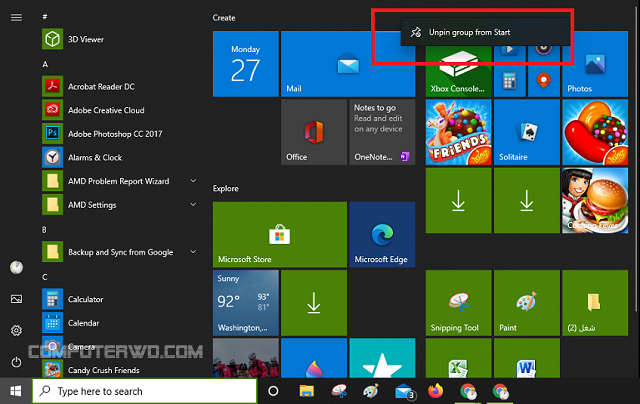The height and width of the screenshot is (404, 640).
Task: Open the user account picture
Action: coord(16,268)
